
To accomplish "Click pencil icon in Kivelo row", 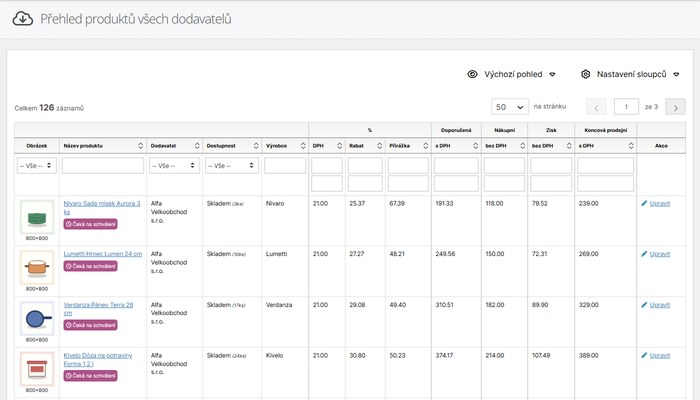I will tap(644, 356).
